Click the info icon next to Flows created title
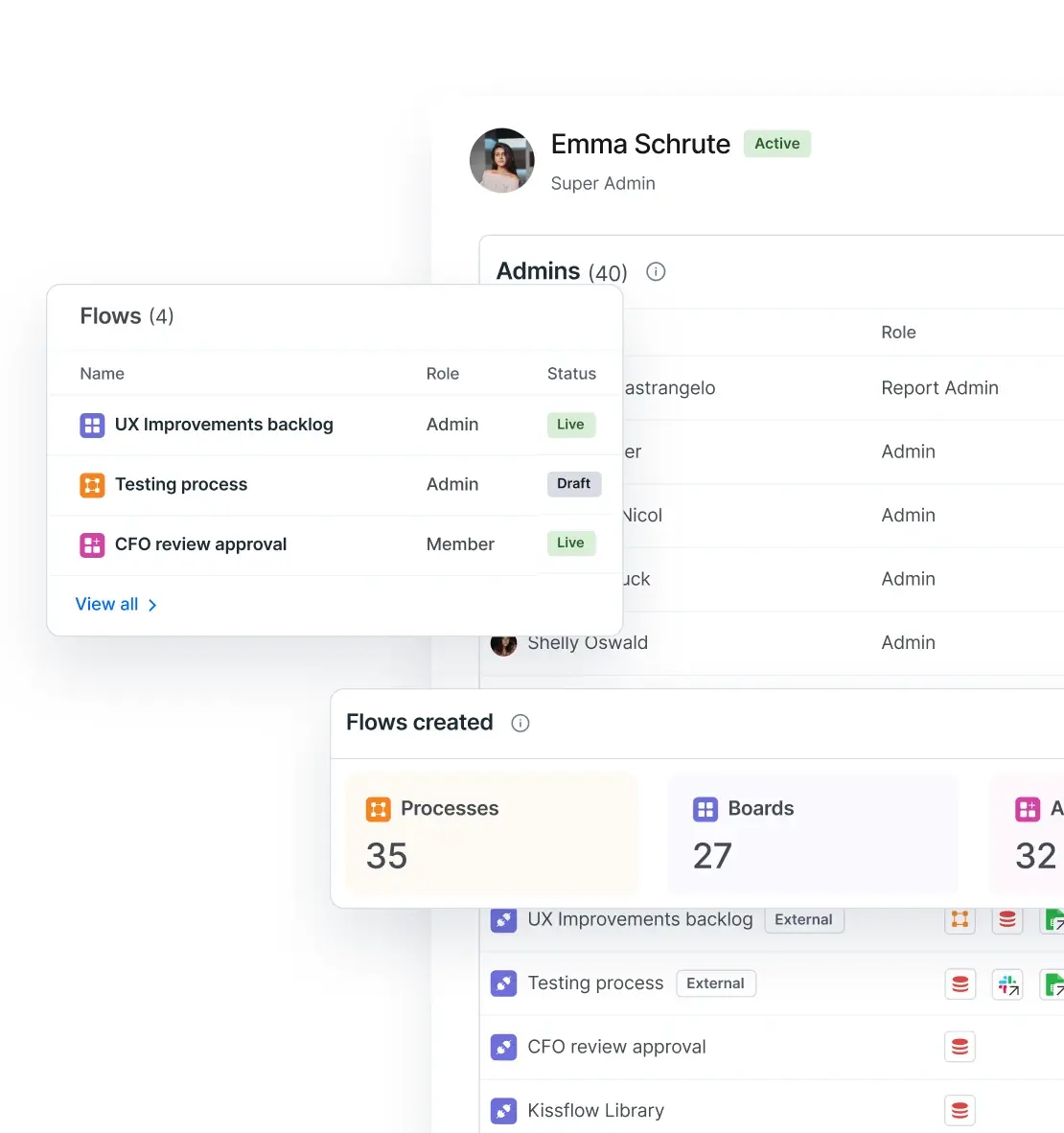 click(520, 723)
